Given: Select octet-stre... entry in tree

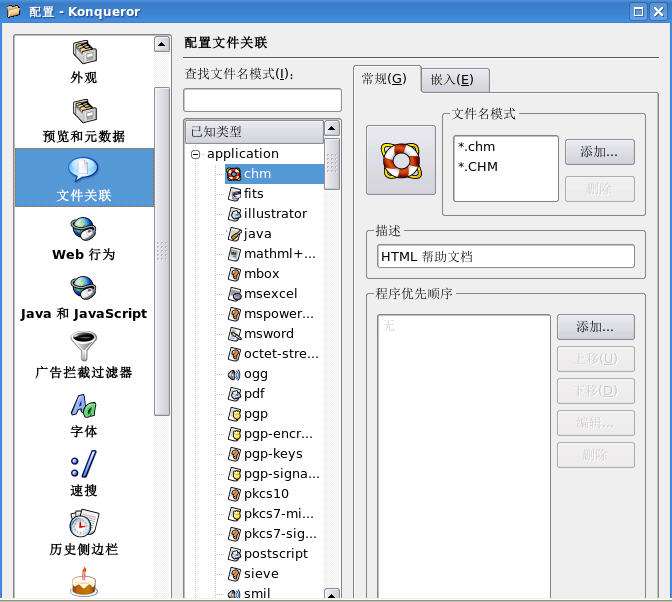Looking at the screenshot, I should point(281,354).
